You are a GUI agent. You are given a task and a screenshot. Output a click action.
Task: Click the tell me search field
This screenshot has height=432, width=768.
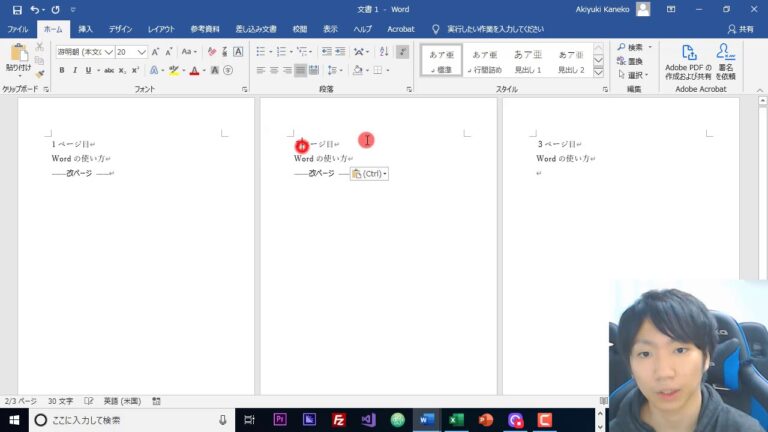pos(495,29)
